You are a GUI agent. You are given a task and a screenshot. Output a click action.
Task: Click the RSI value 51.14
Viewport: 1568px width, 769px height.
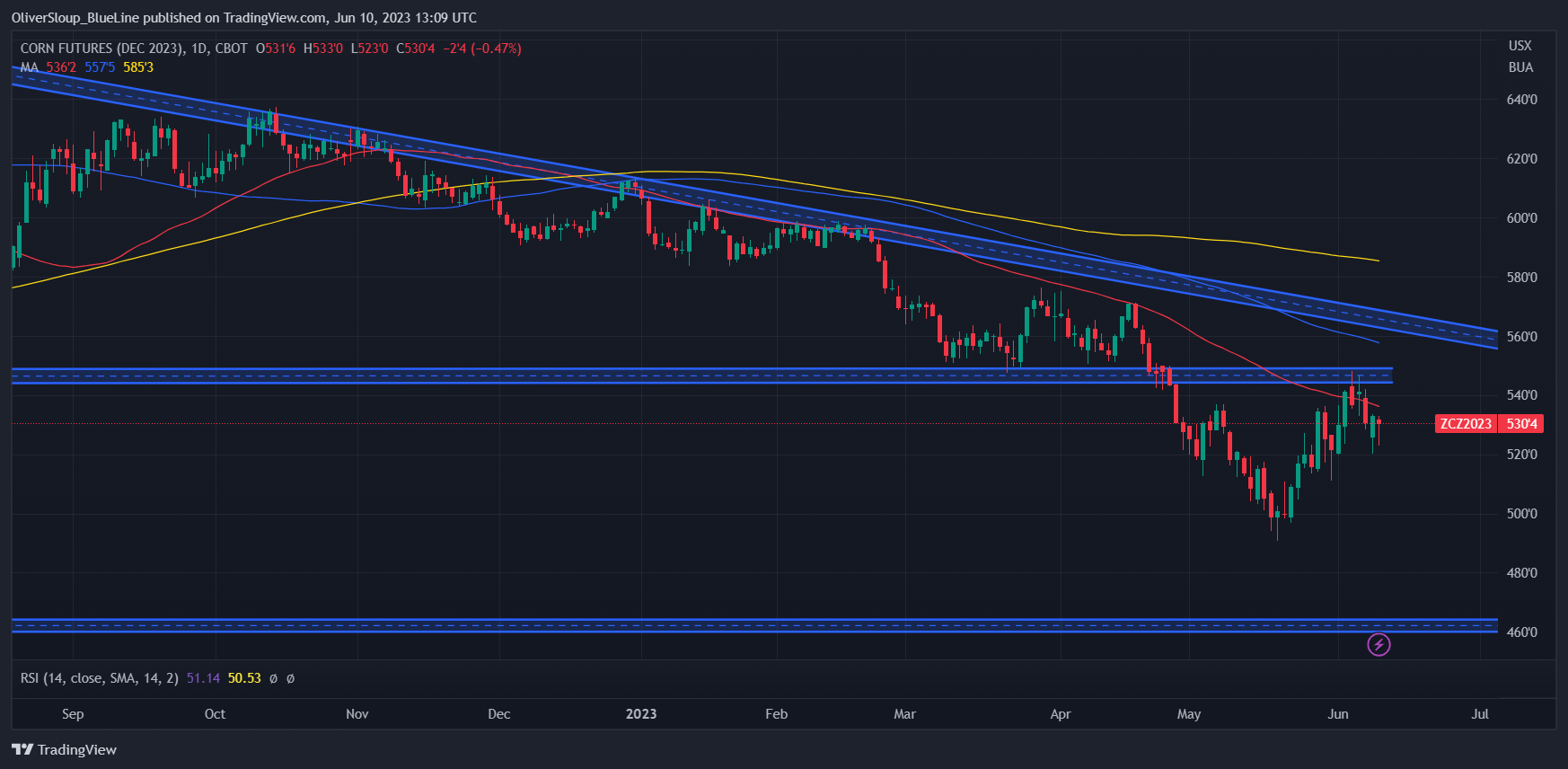click(203, 678)
